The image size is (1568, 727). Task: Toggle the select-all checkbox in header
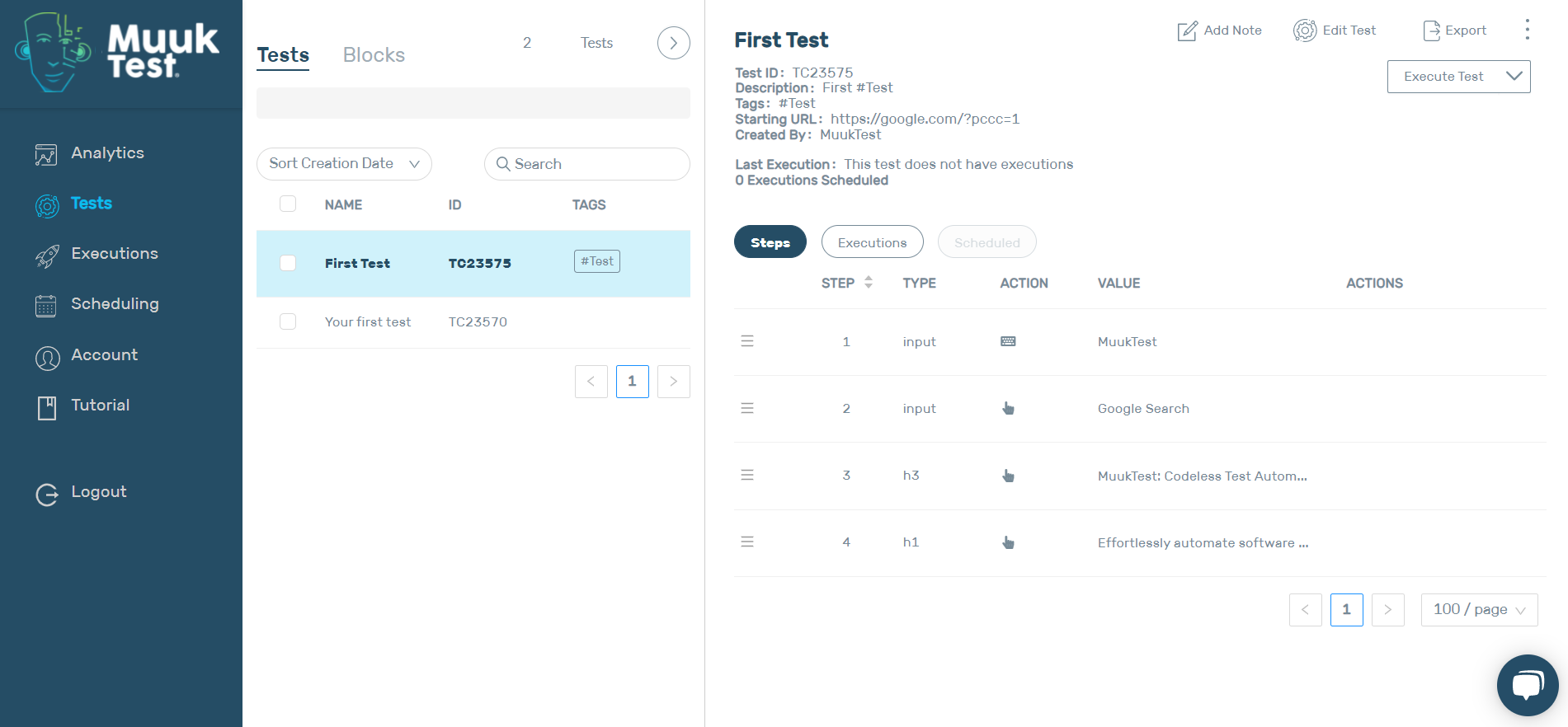288,204
